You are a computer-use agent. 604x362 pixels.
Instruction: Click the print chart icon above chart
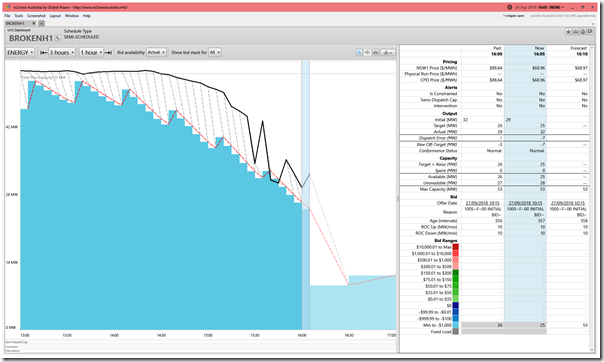pyautogui.click(x=375, y=52)
